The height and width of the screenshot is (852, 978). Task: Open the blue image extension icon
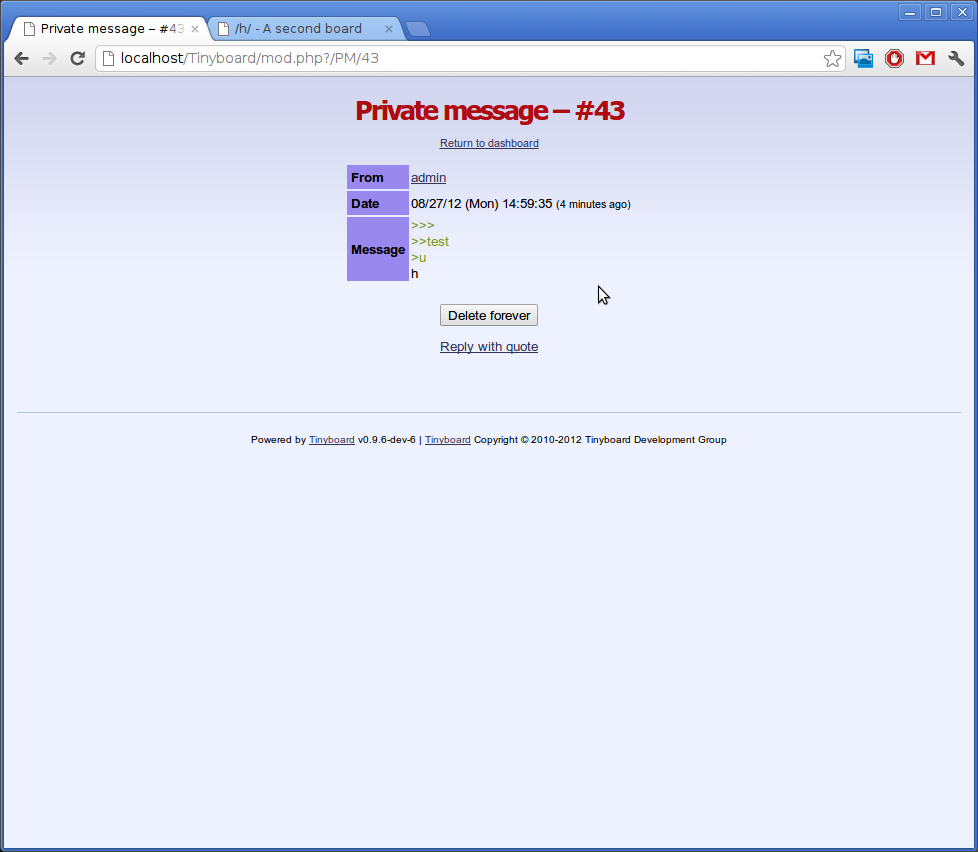coord(863,59)
